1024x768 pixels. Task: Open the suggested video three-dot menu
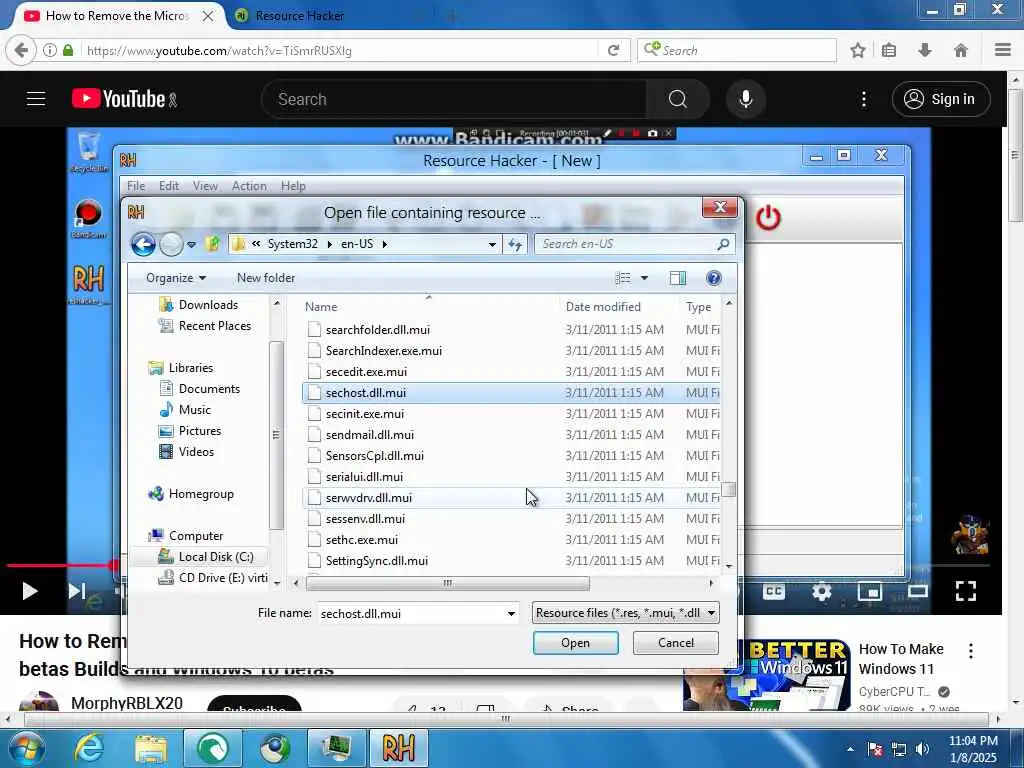point(970,651)
